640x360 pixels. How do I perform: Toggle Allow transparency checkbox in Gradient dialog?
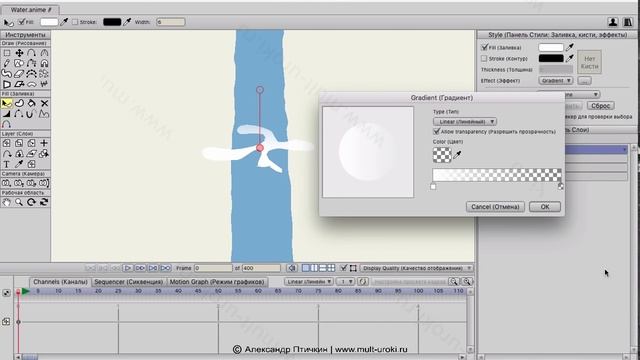[x=437, y=131]
